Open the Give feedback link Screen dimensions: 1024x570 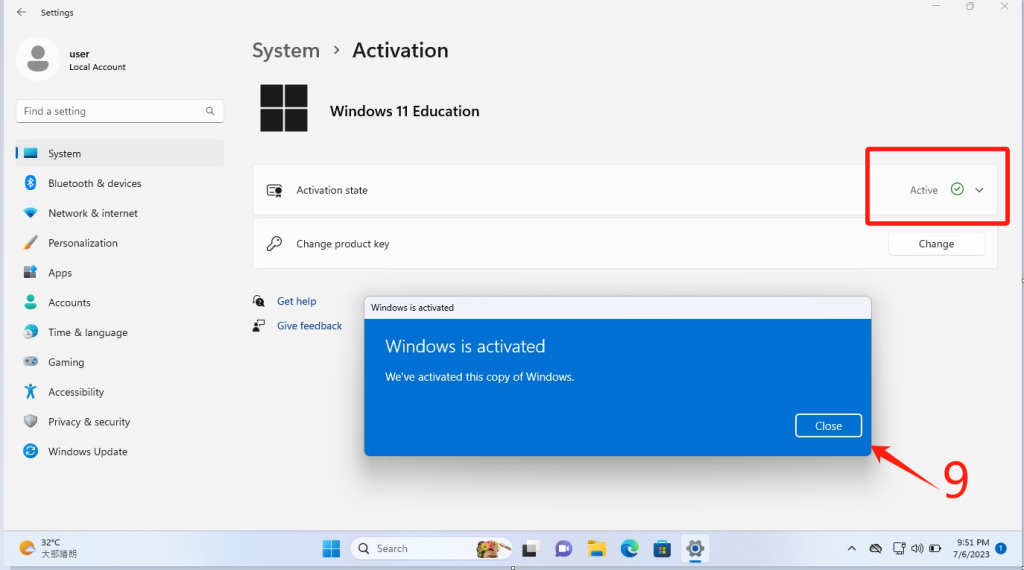click(309, 326)
